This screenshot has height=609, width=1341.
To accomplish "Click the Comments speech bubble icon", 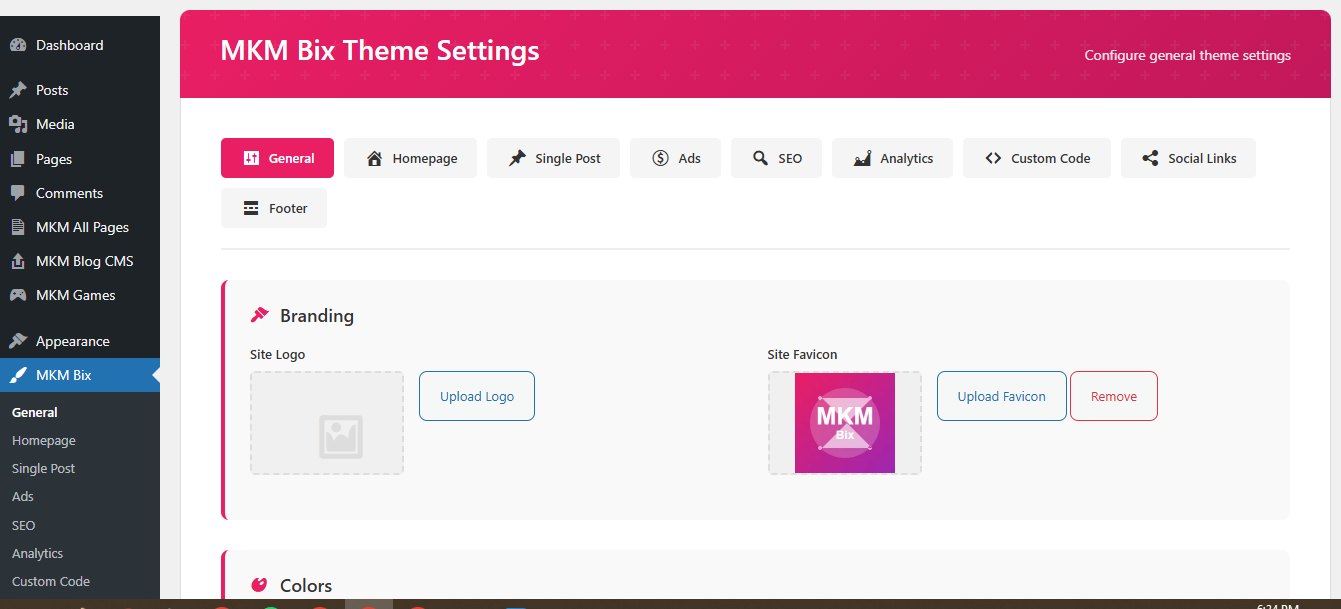I will tap(18, 193).
